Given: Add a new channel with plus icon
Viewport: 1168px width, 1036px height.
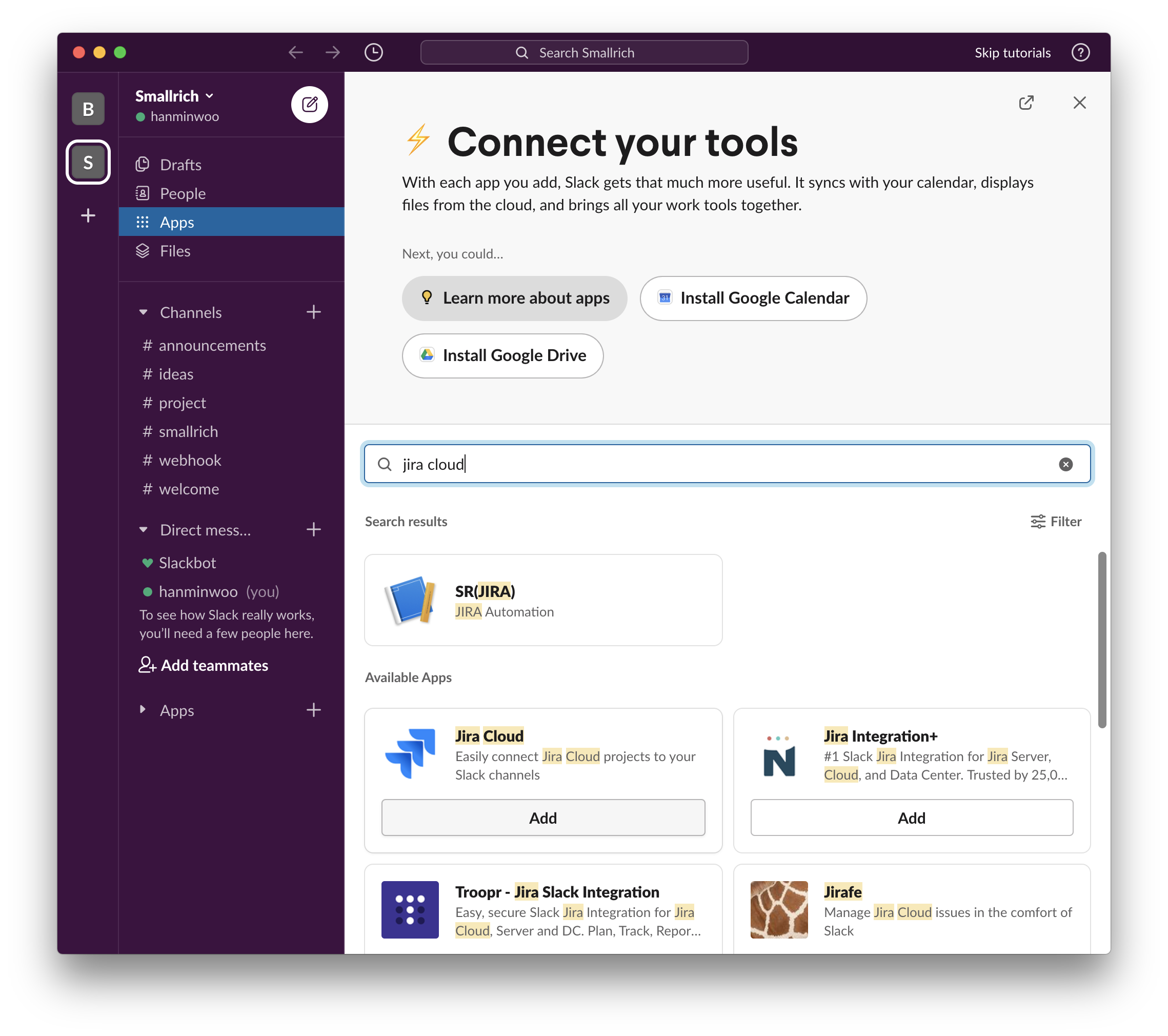Looking at the screenshot, I should 313,312.
